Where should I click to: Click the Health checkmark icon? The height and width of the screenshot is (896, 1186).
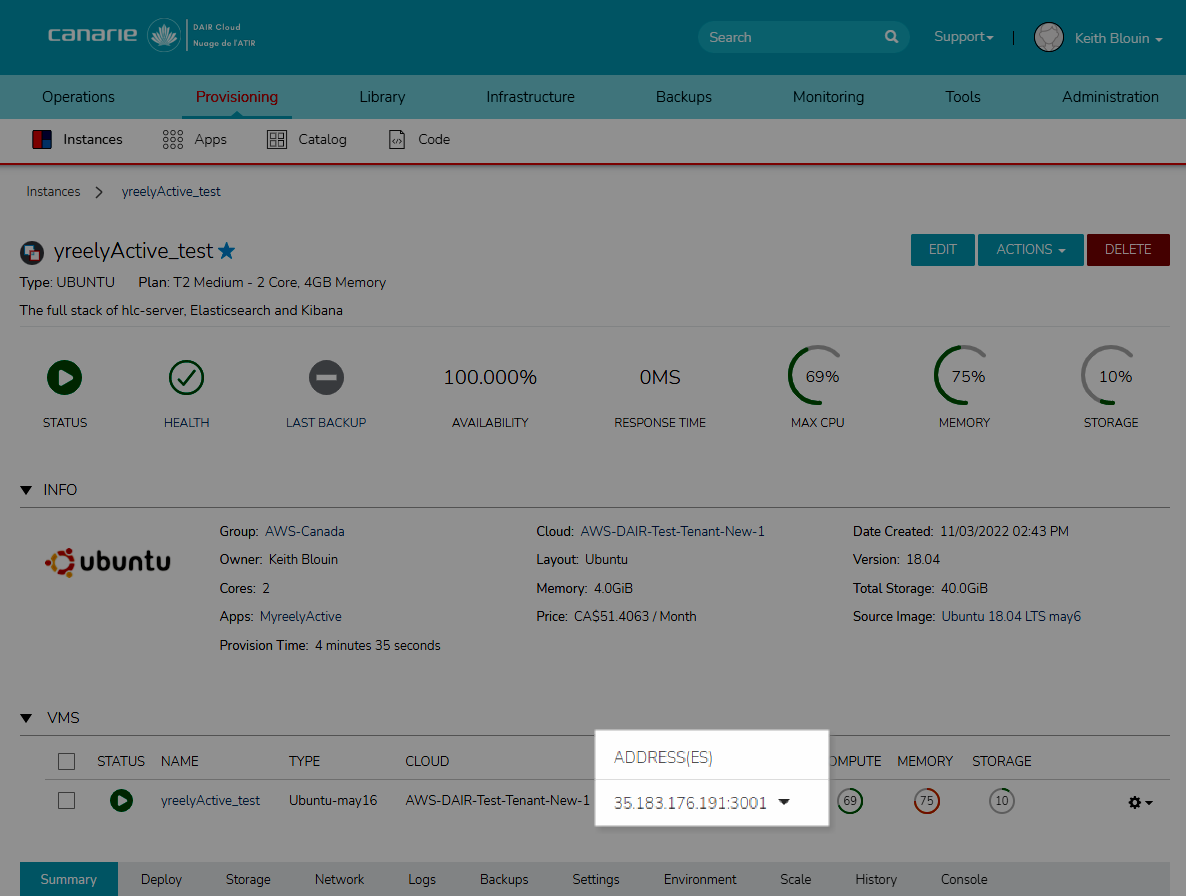(x=186, y=378)
